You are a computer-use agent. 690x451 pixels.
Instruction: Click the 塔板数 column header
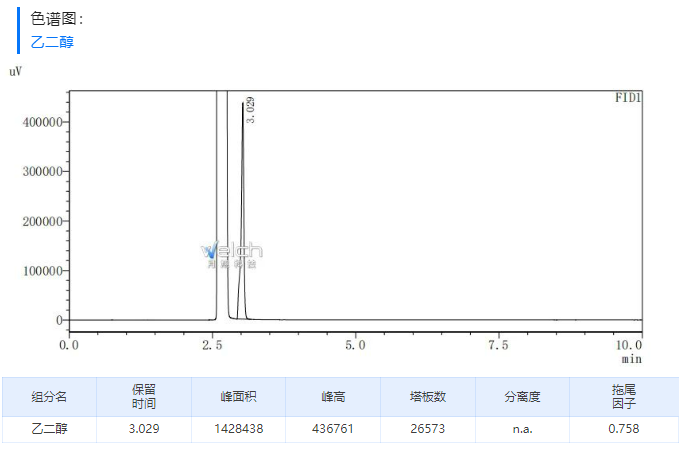428,397
